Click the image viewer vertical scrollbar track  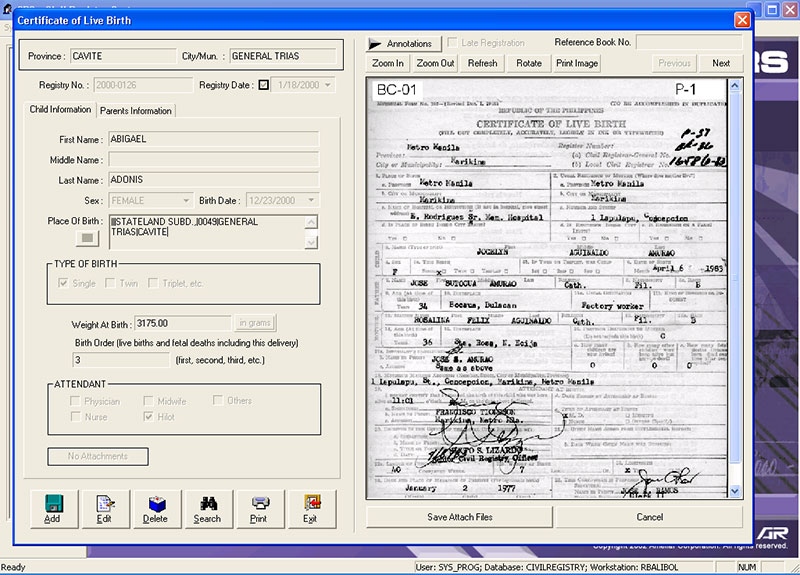pyautogui.click(x=735, y=286)
